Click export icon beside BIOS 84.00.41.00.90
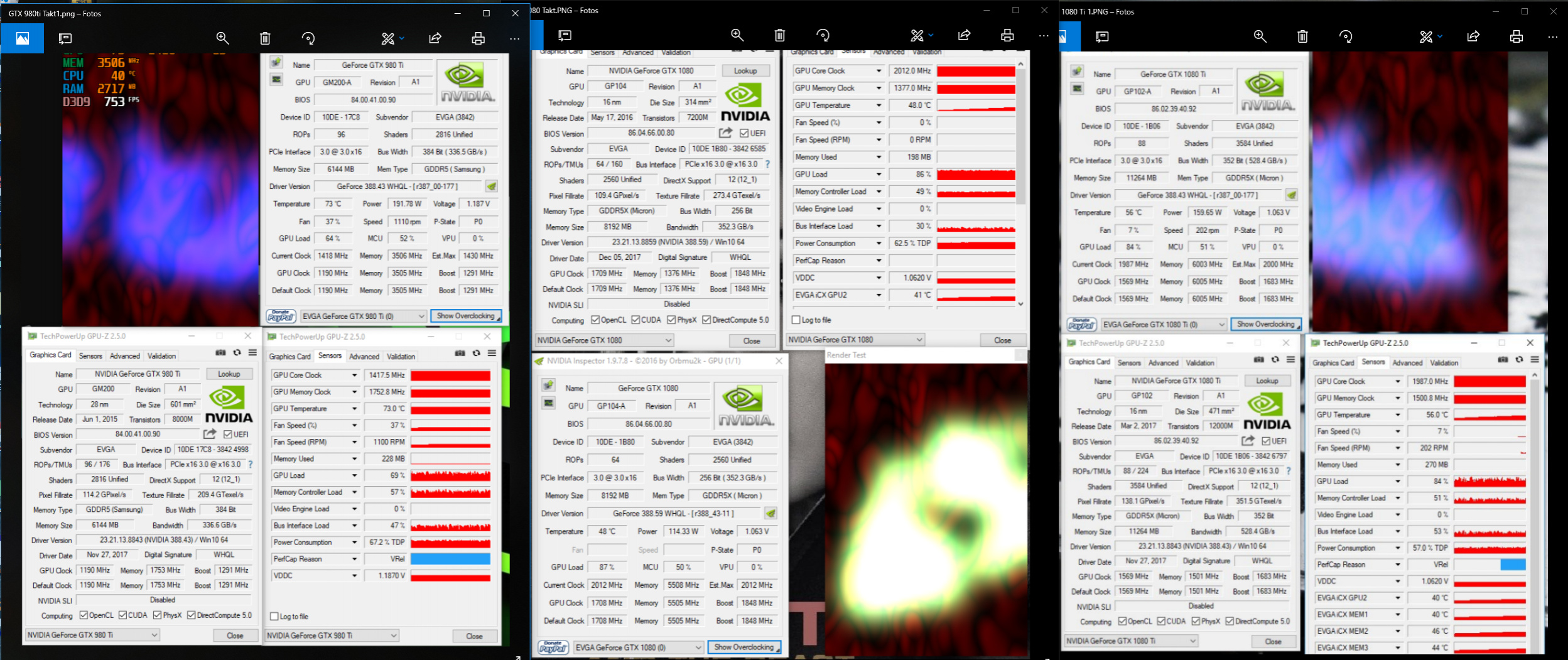This screenshot has height=660, width=1568. pyautogui.click(x=210, y=434)
